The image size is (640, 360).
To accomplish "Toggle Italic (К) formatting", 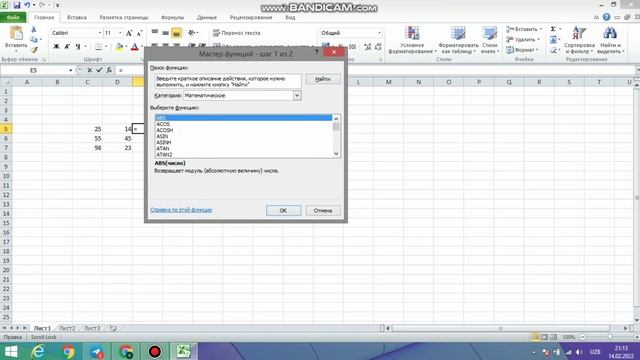I will (x=67, y=47).
